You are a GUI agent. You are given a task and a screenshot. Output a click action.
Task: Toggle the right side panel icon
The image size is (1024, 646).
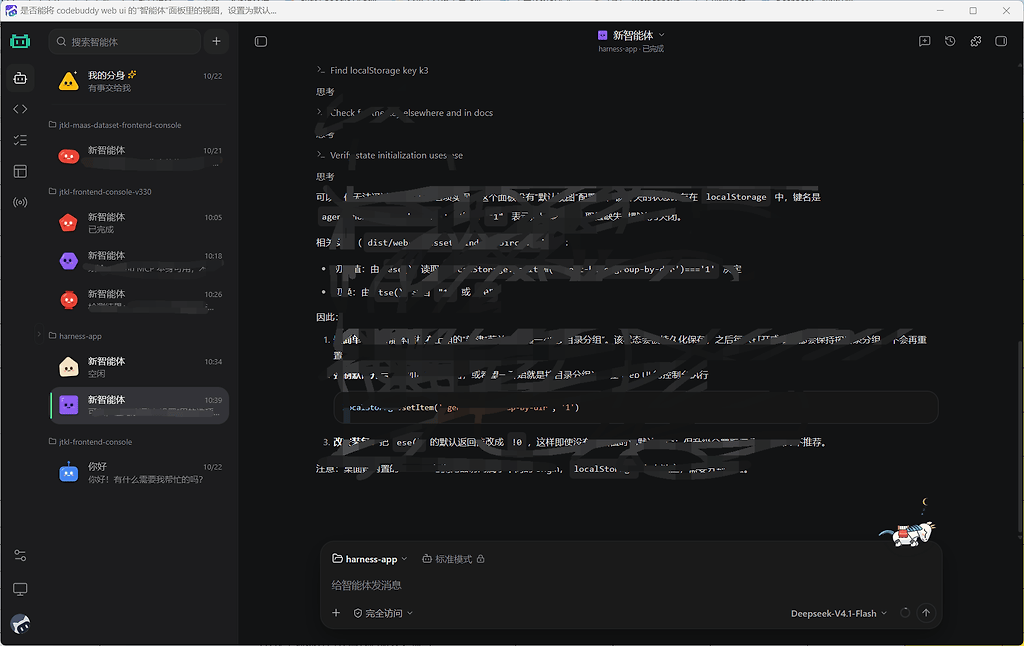1000,41
